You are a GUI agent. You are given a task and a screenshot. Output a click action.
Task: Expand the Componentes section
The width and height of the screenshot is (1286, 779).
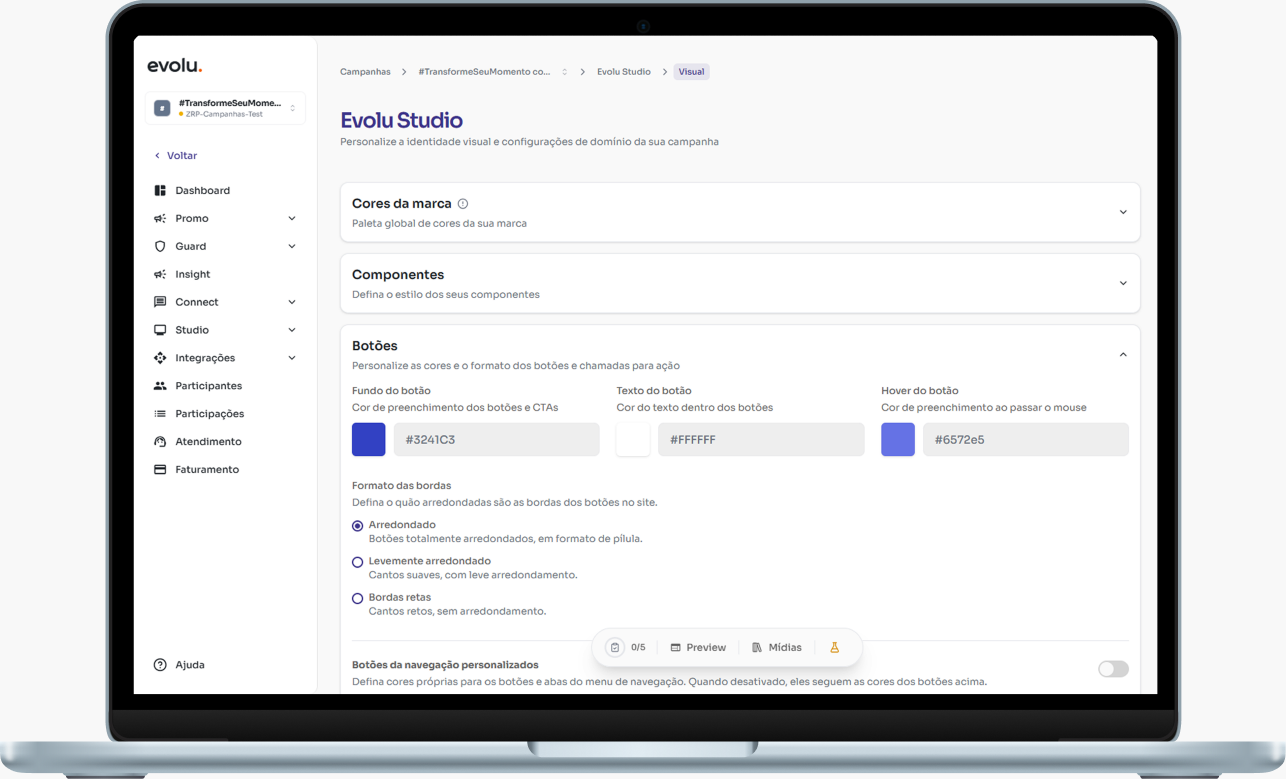(x=1123, y=283)
